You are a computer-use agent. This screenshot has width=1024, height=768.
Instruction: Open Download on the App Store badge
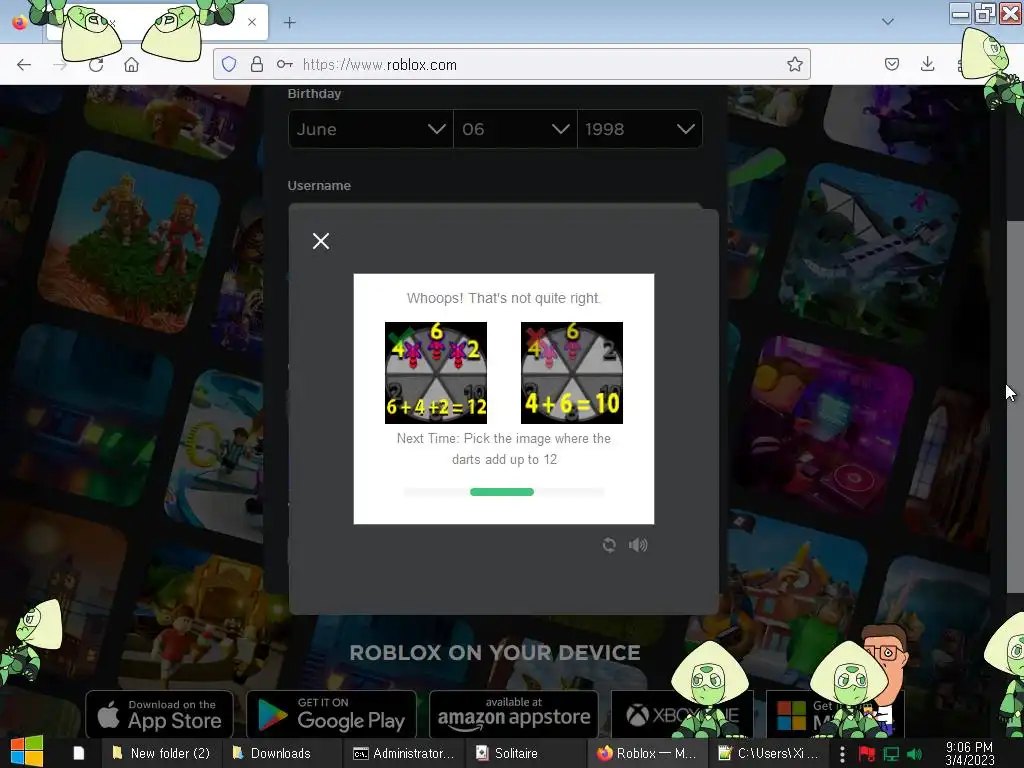point(159,714)
